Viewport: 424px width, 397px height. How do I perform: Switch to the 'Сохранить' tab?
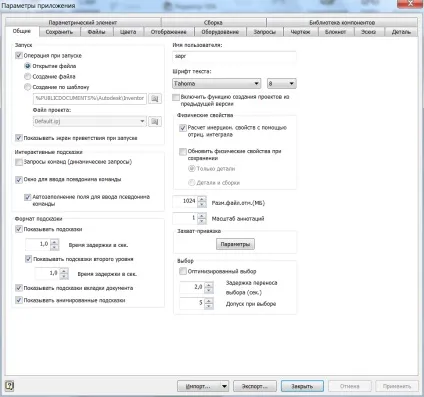pyautogui.click(x=59, y=32)
